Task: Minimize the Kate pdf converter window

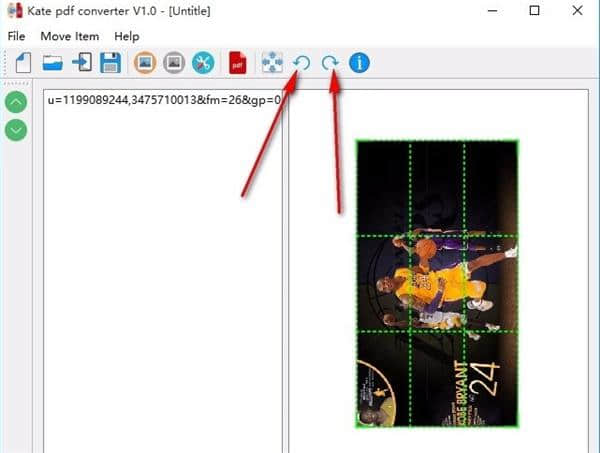Action: (492, 11)
